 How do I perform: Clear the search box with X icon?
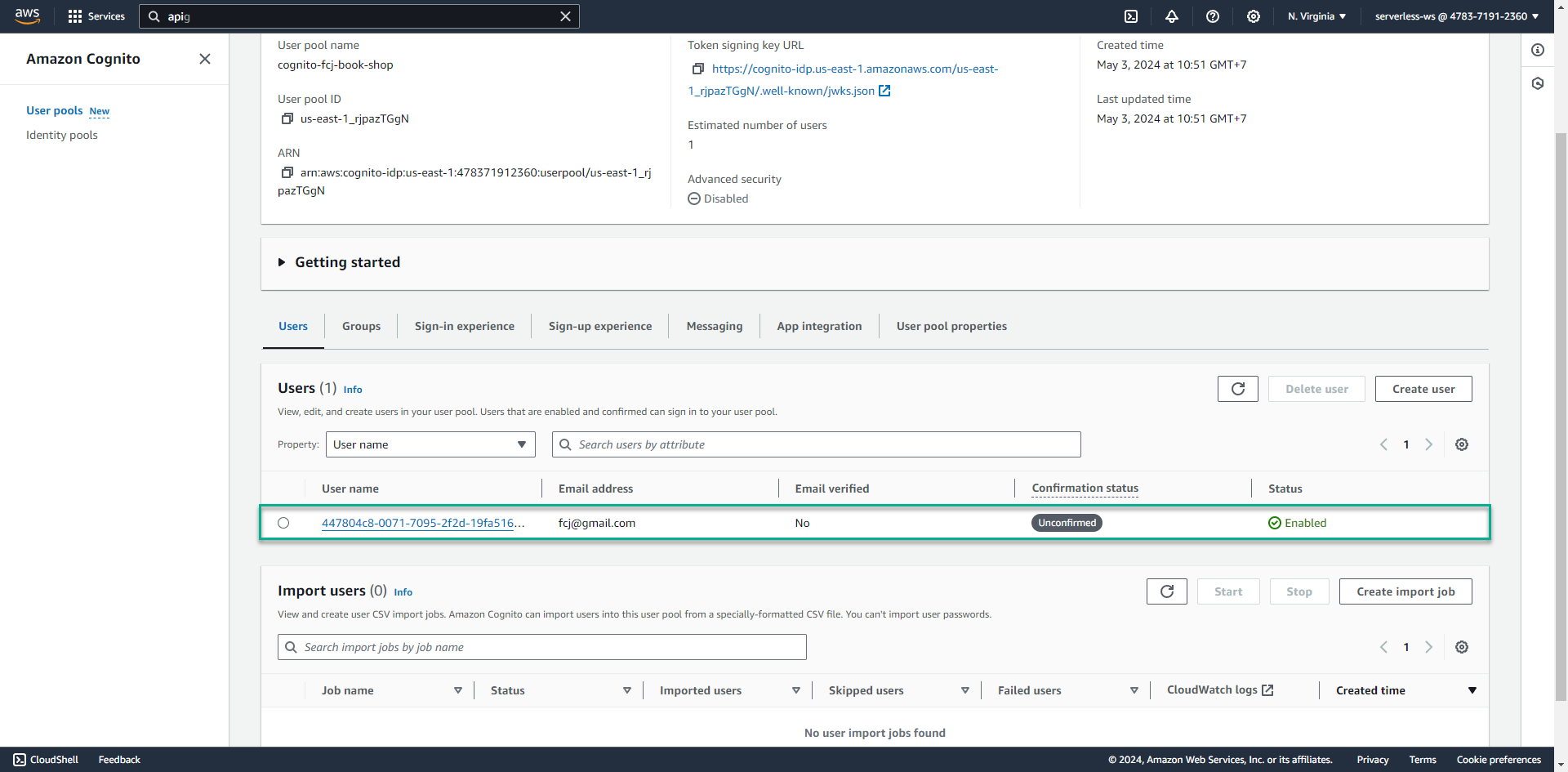pos(565,16)
